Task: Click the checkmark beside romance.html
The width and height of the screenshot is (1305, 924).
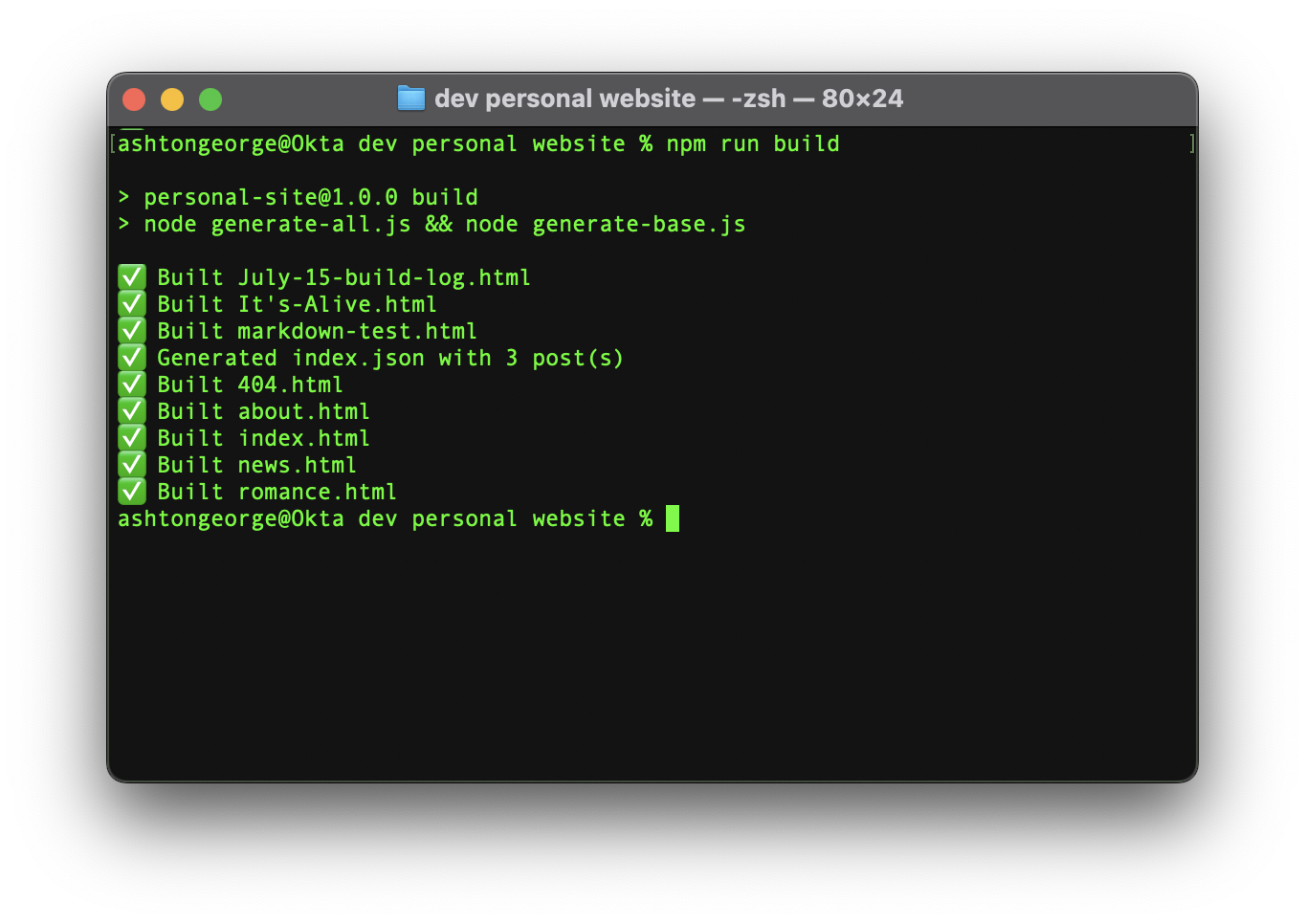Action: pos(132,492)
